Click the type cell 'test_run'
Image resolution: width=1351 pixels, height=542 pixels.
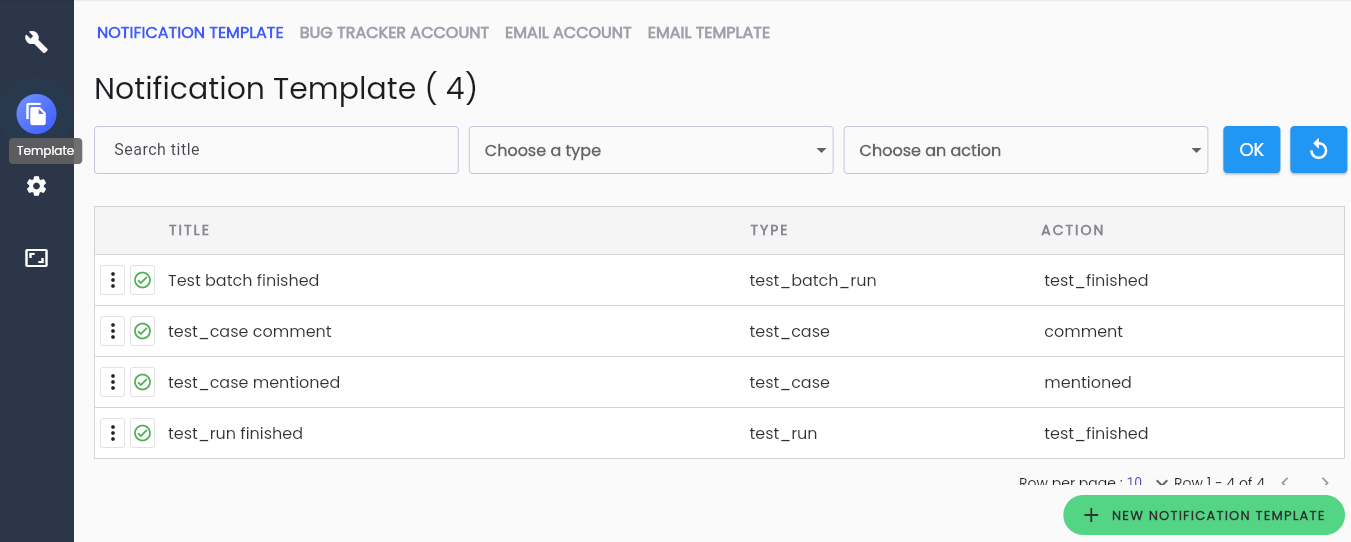click(783, 434)
